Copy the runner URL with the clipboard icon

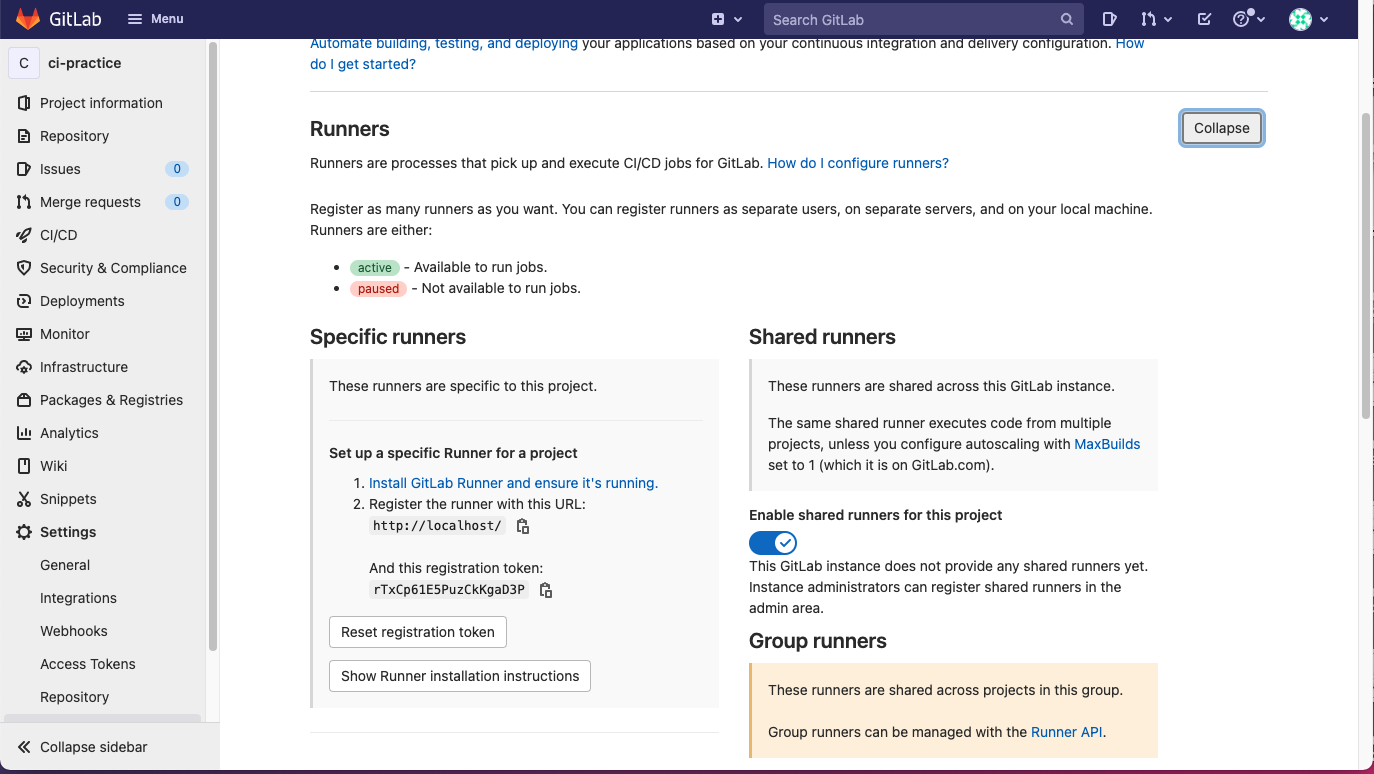coord(522,525)
